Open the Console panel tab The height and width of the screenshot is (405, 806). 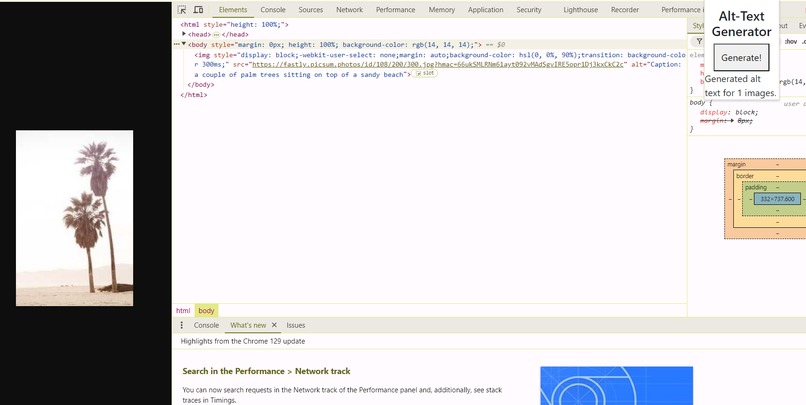point(273,10)
